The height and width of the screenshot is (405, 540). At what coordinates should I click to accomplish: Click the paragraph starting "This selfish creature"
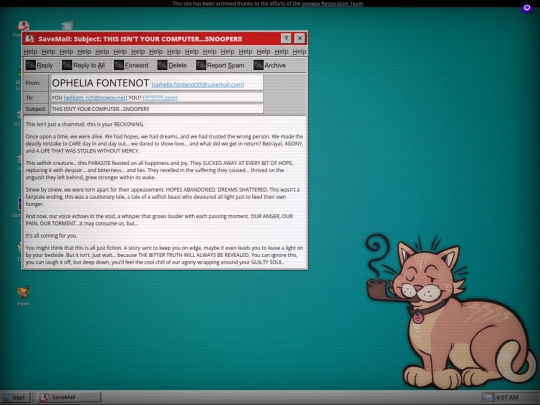(159, 170)
